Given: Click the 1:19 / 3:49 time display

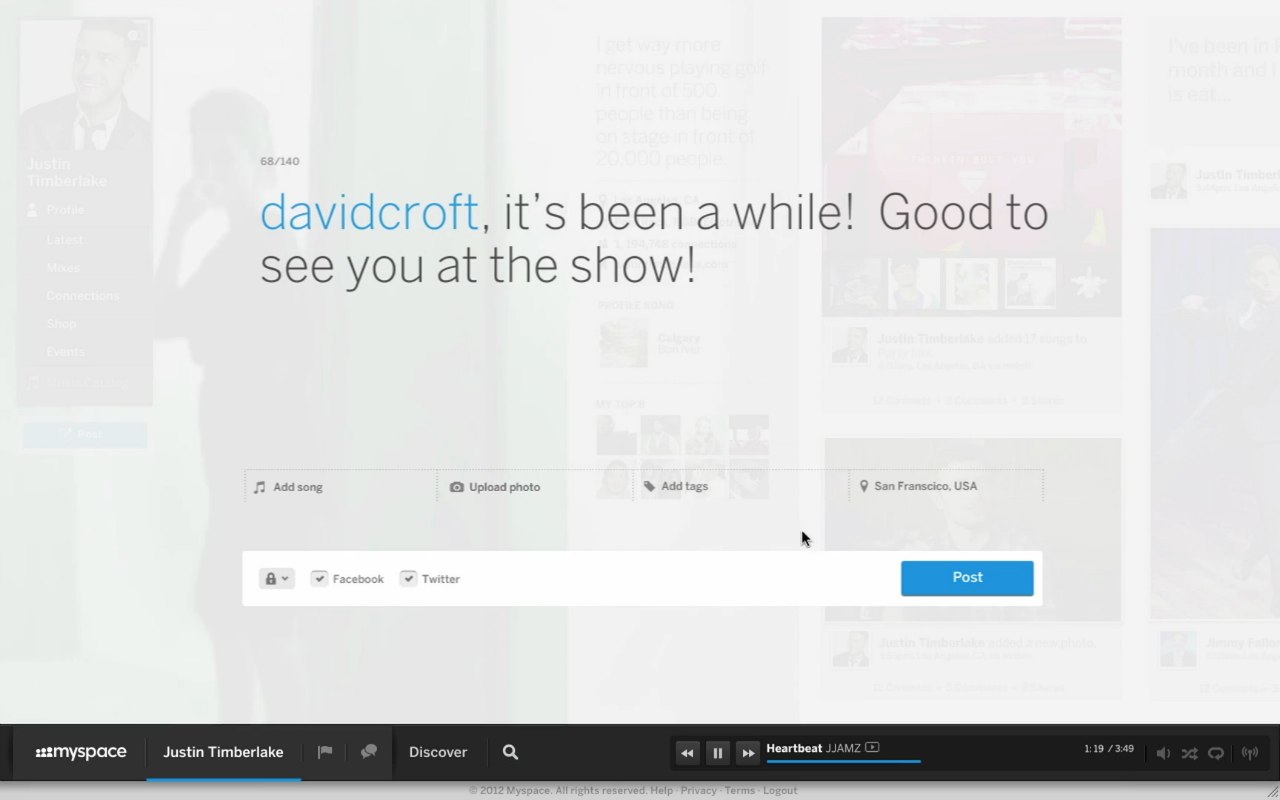Looking at the screenshot, I should (1109, 748).
